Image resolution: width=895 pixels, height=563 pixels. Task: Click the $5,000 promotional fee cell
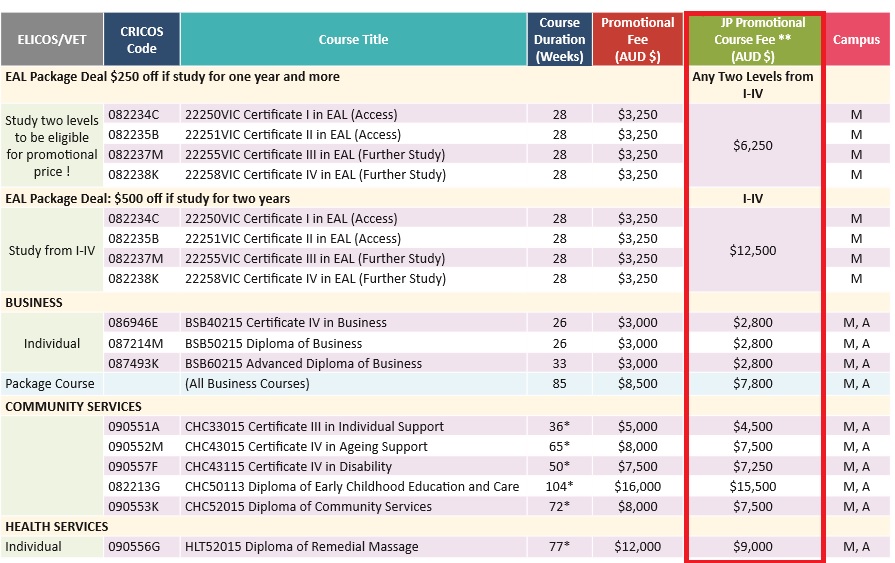click(x=638, y=427)
